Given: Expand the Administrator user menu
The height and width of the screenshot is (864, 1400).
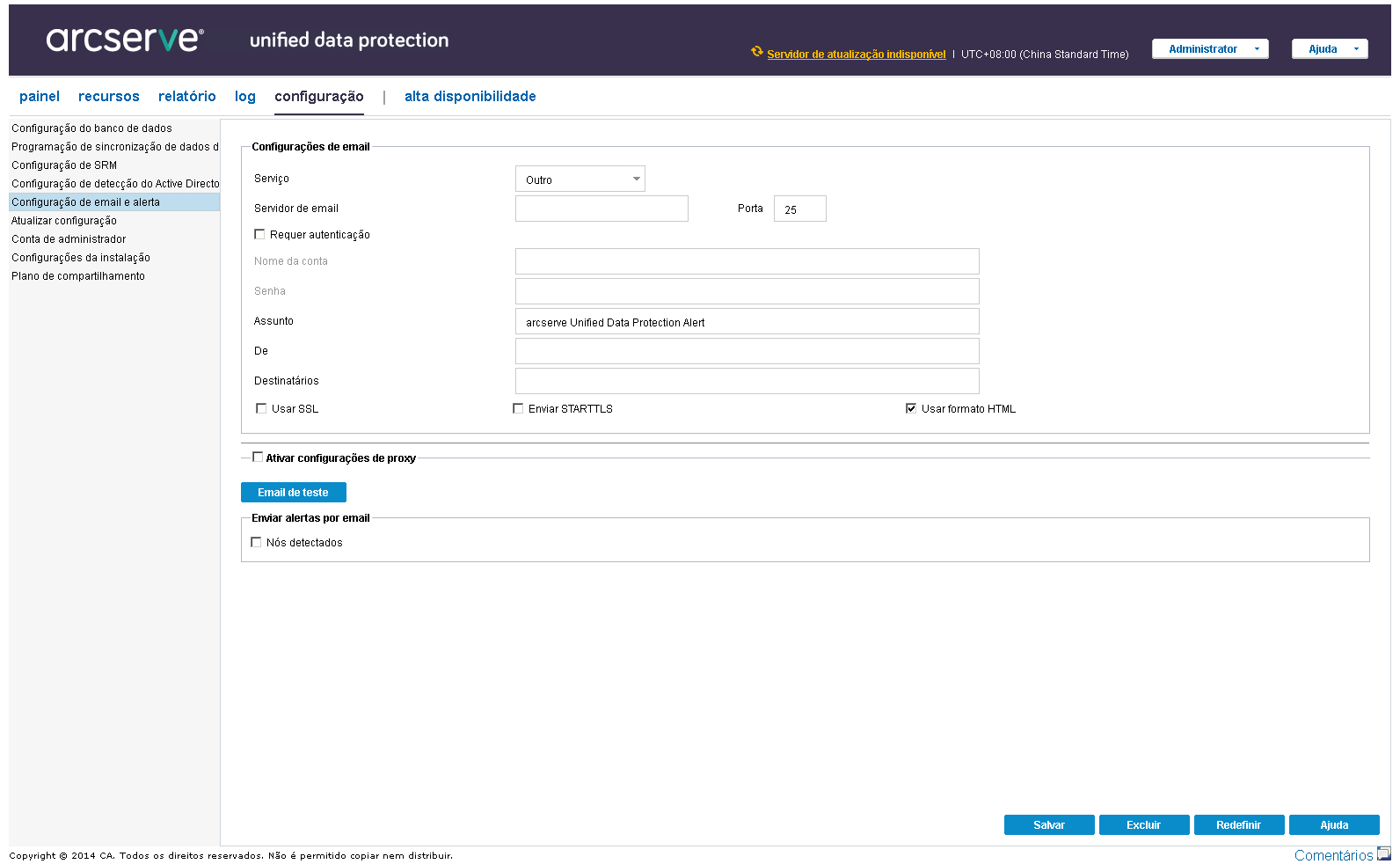Looking at the screenshot, I should point(1210,49).
